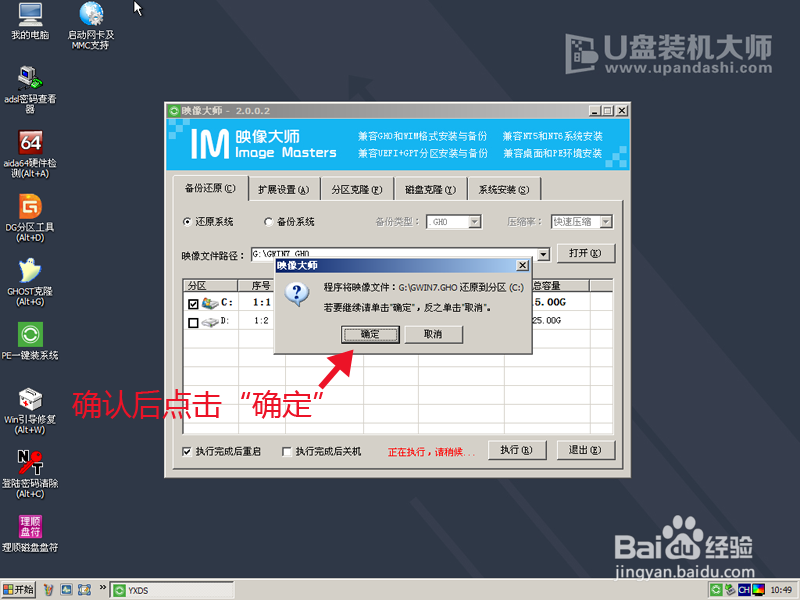Click the network tray icon

[730, 590]
